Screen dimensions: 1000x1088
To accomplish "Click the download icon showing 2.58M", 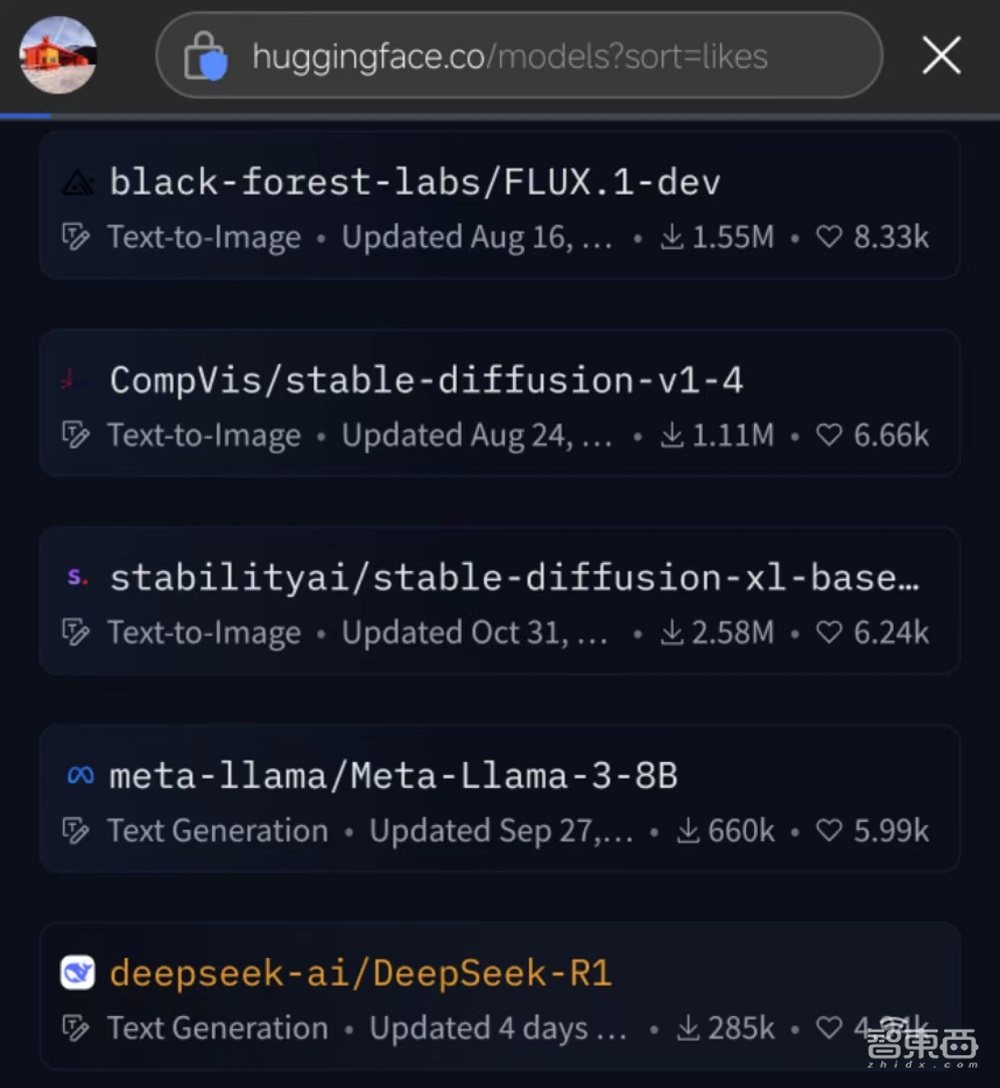I will pos(672,632).
